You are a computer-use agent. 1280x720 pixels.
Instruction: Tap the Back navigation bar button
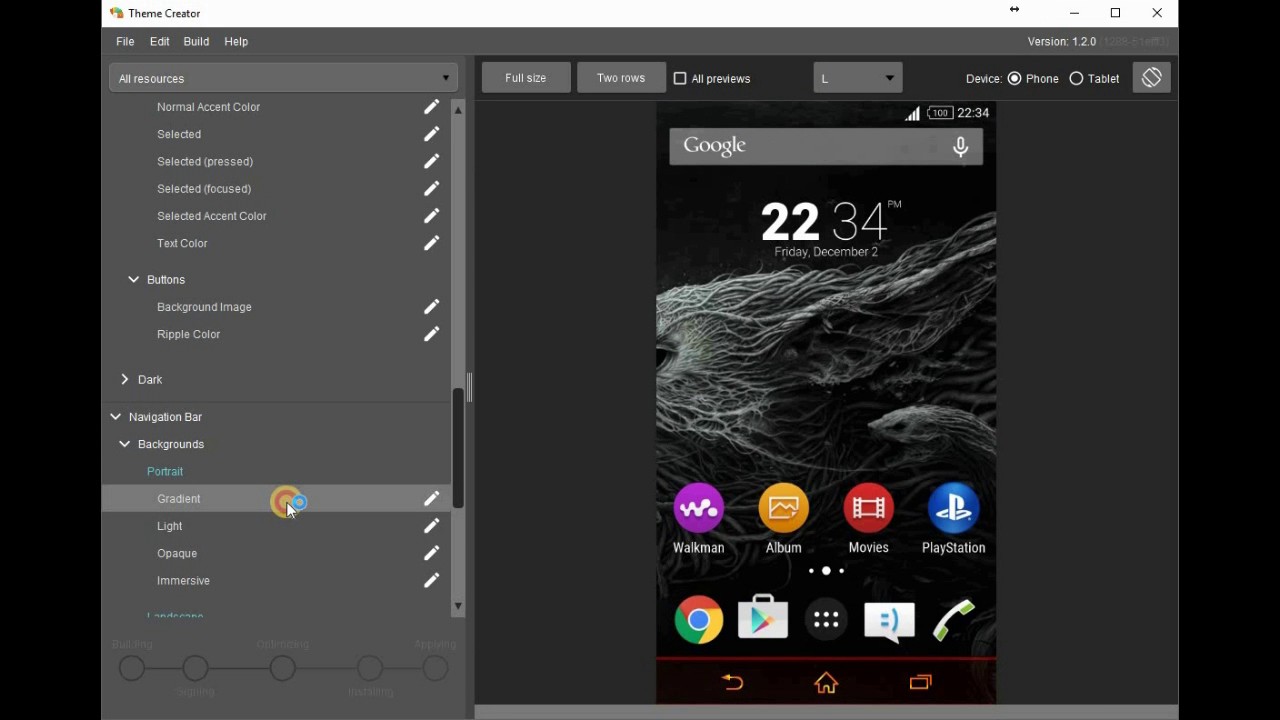coord(732,682)
